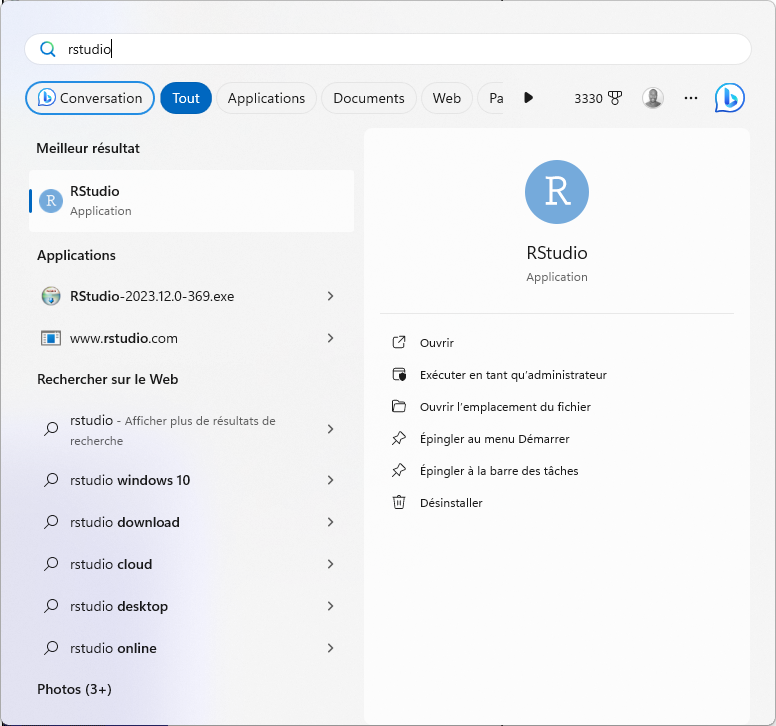Viewport: 776px width, 726px height.
Task: Switch to the Applications filter tab
Action: point(266,98)
